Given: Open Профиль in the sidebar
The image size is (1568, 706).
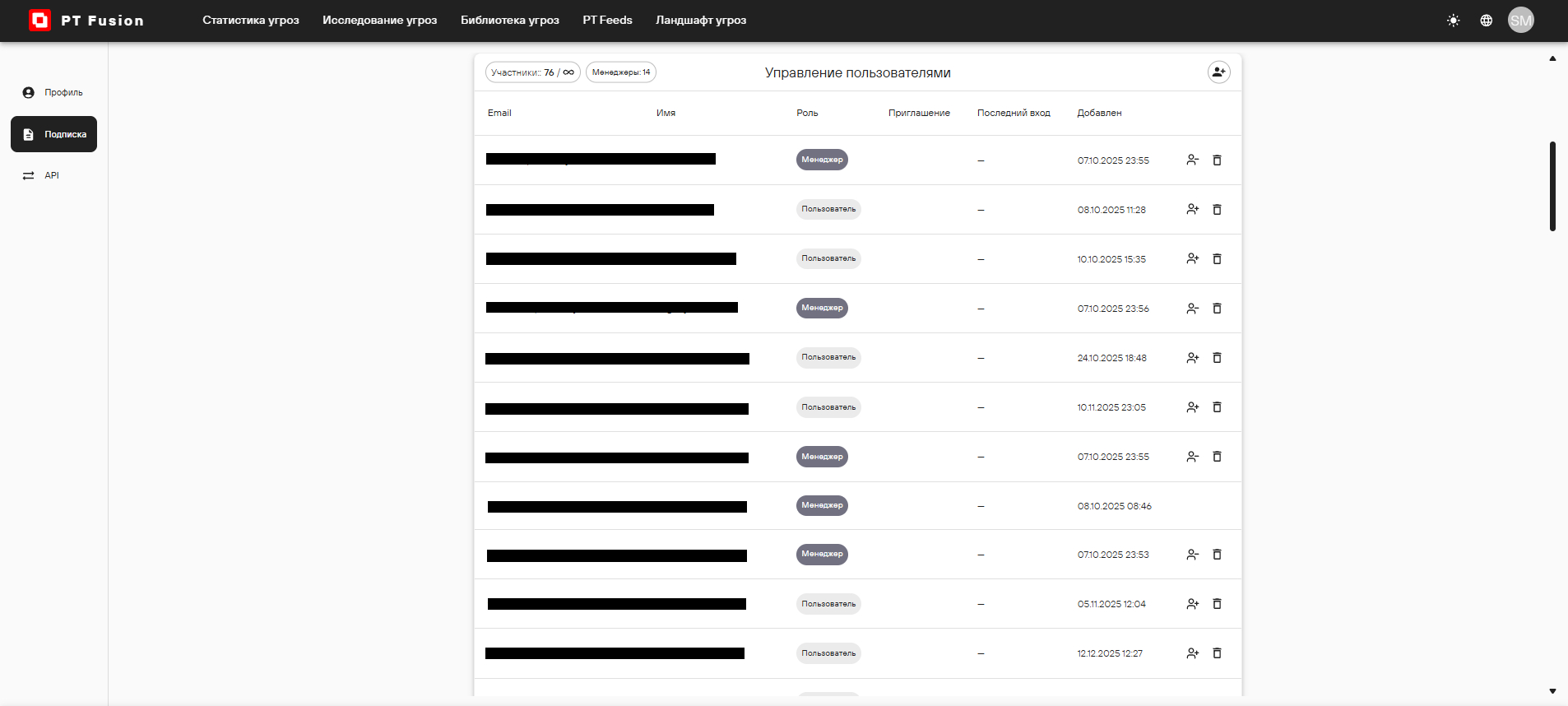Looking at the screenshot, I should (x=53, y=93).
